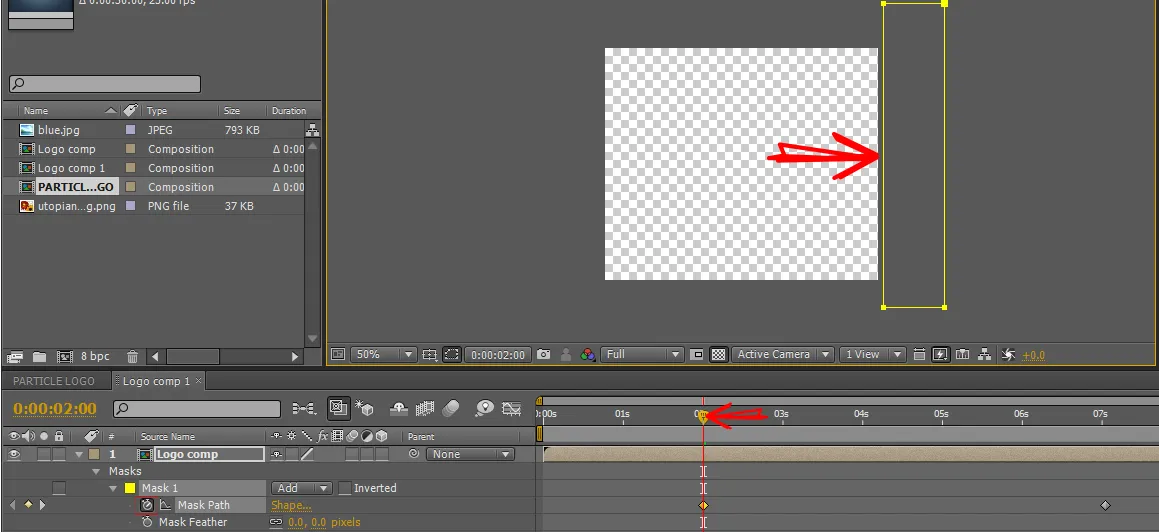Switch to the PARTICLE LOGO tab
The height and width of the screenshot is (532, 1159).
tap(54, 381)
